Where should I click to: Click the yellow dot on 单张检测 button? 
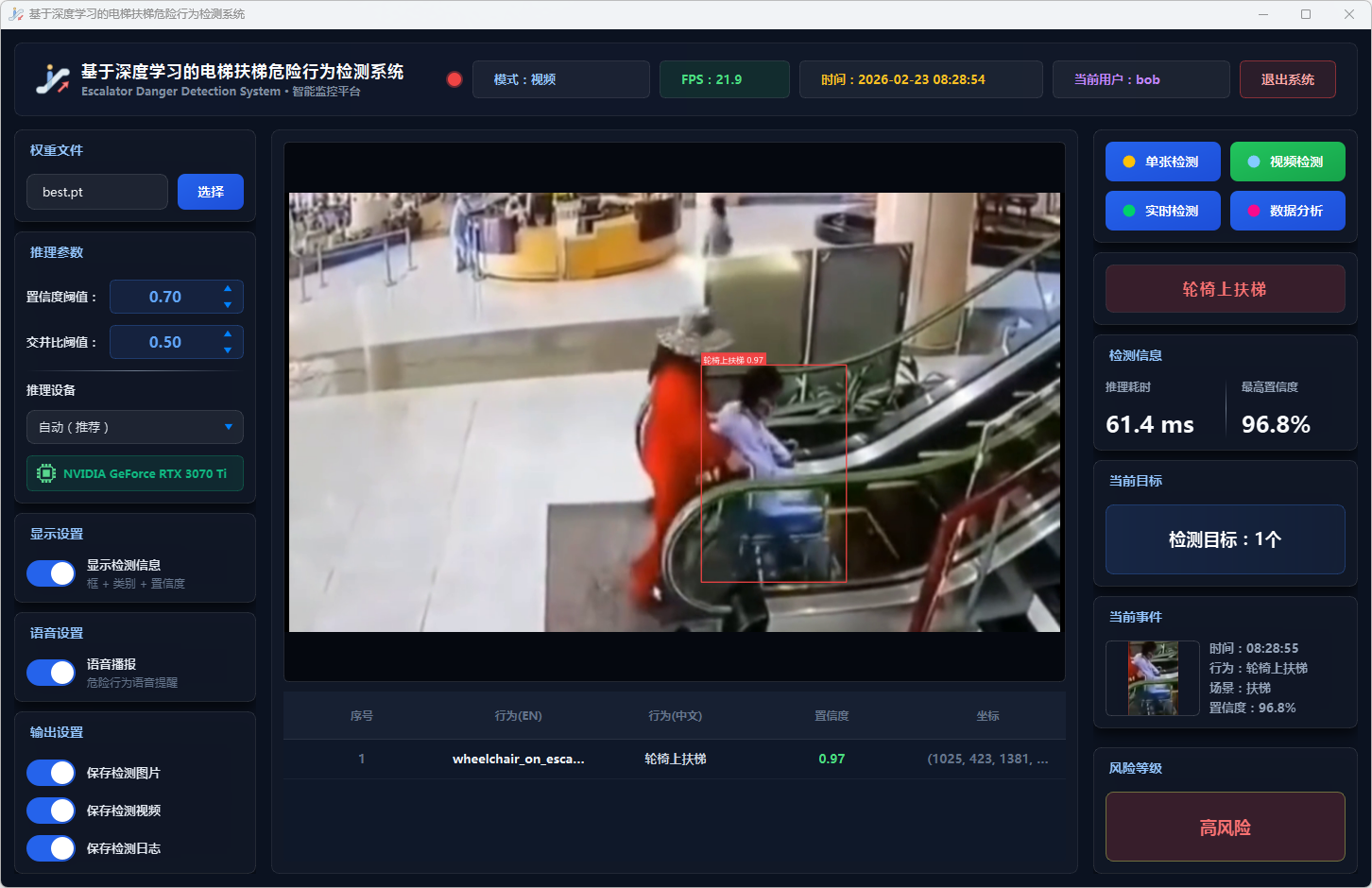point(1128,162)
